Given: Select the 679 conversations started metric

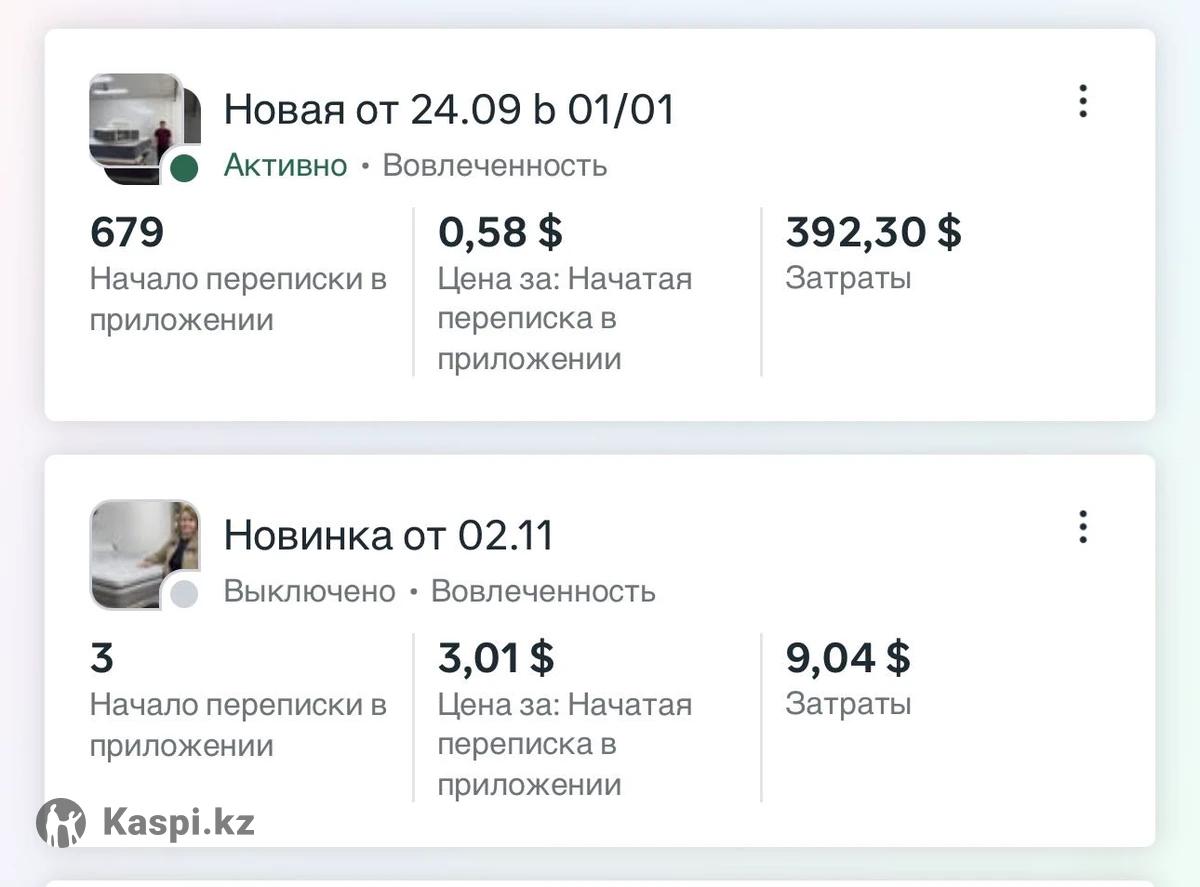Looking at the screenshot, I should 127,232.
